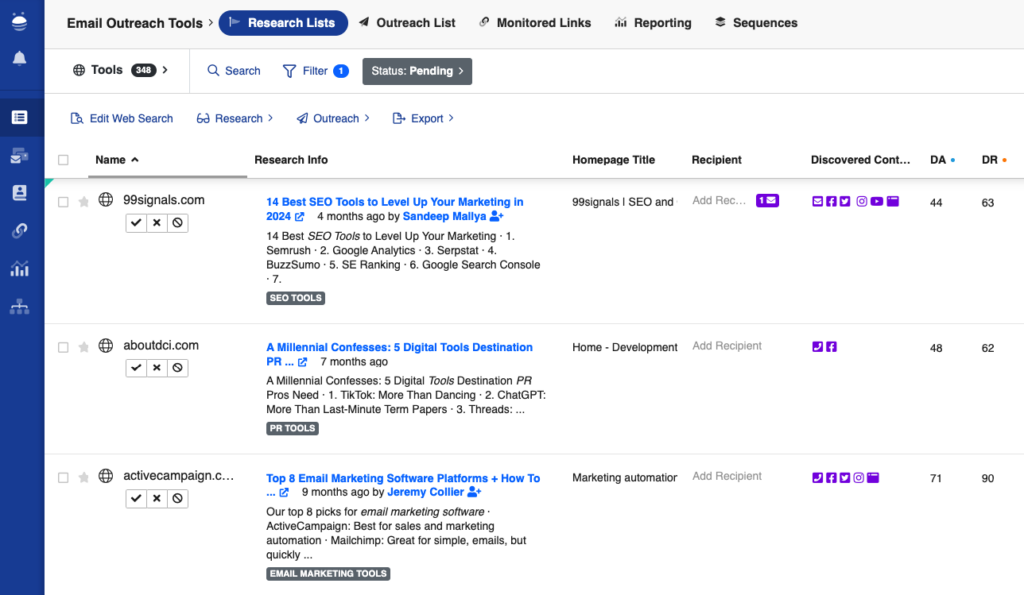Screen dimensions: 1024x595
Task: Block activecampaign.com with the ban icon
Action: (177, 498)
